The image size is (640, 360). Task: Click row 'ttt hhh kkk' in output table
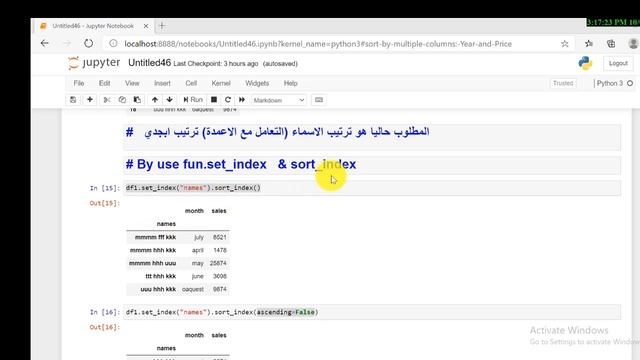pos(178,276)
